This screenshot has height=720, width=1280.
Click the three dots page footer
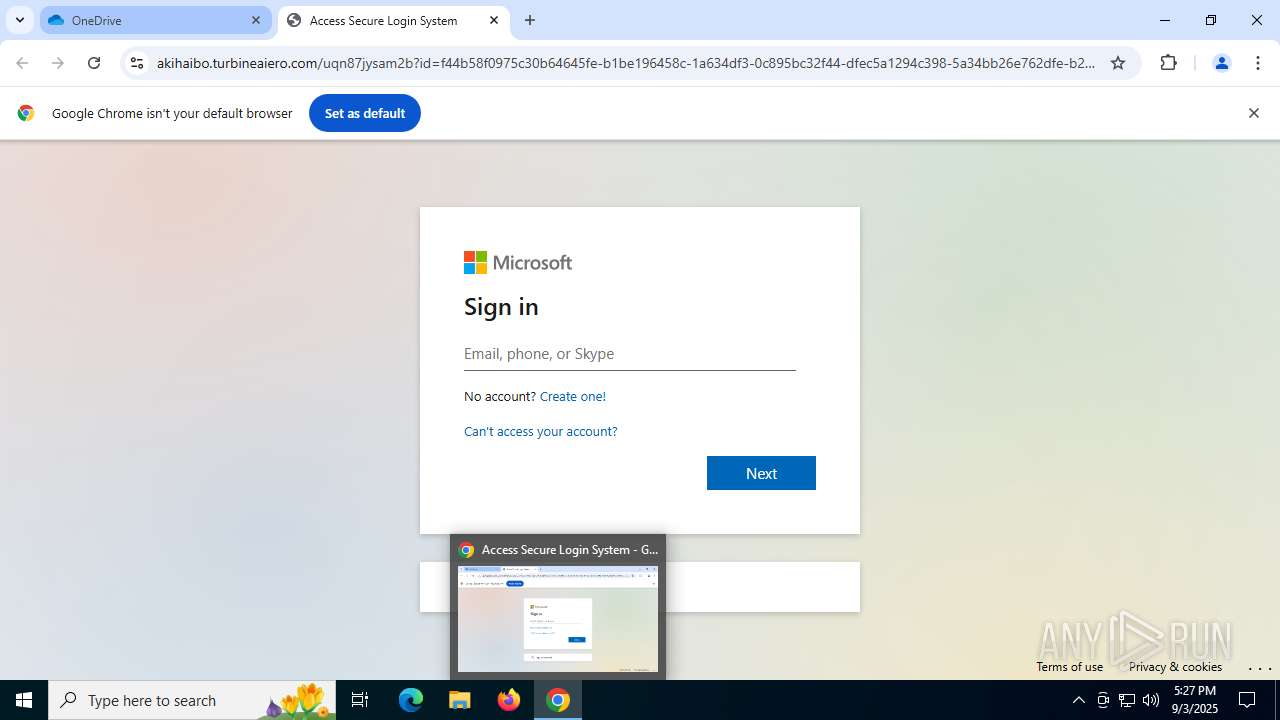pos(1259,667)
